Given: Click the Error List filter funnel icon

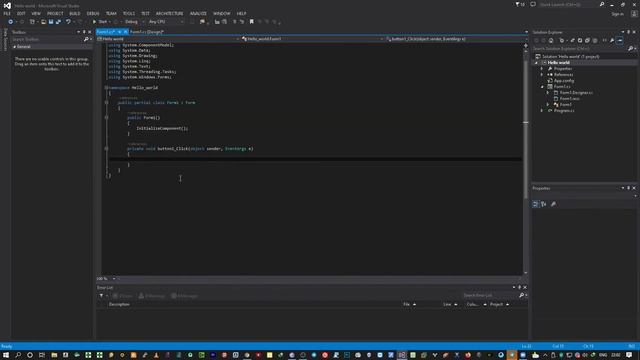Looking at the screenshot, I should coord(101,296).
